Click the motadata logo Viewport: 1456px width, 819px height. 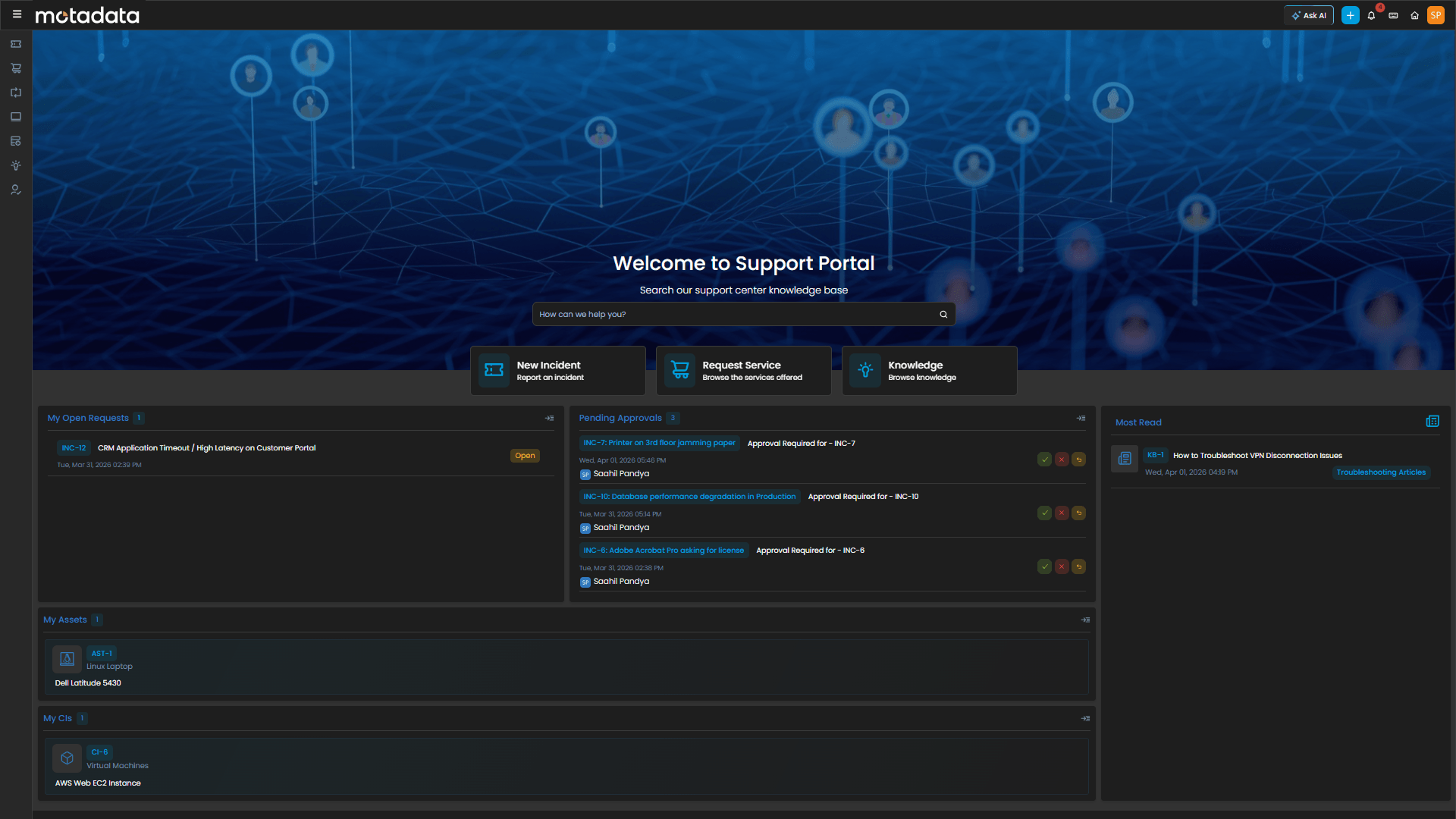[86, 14]
